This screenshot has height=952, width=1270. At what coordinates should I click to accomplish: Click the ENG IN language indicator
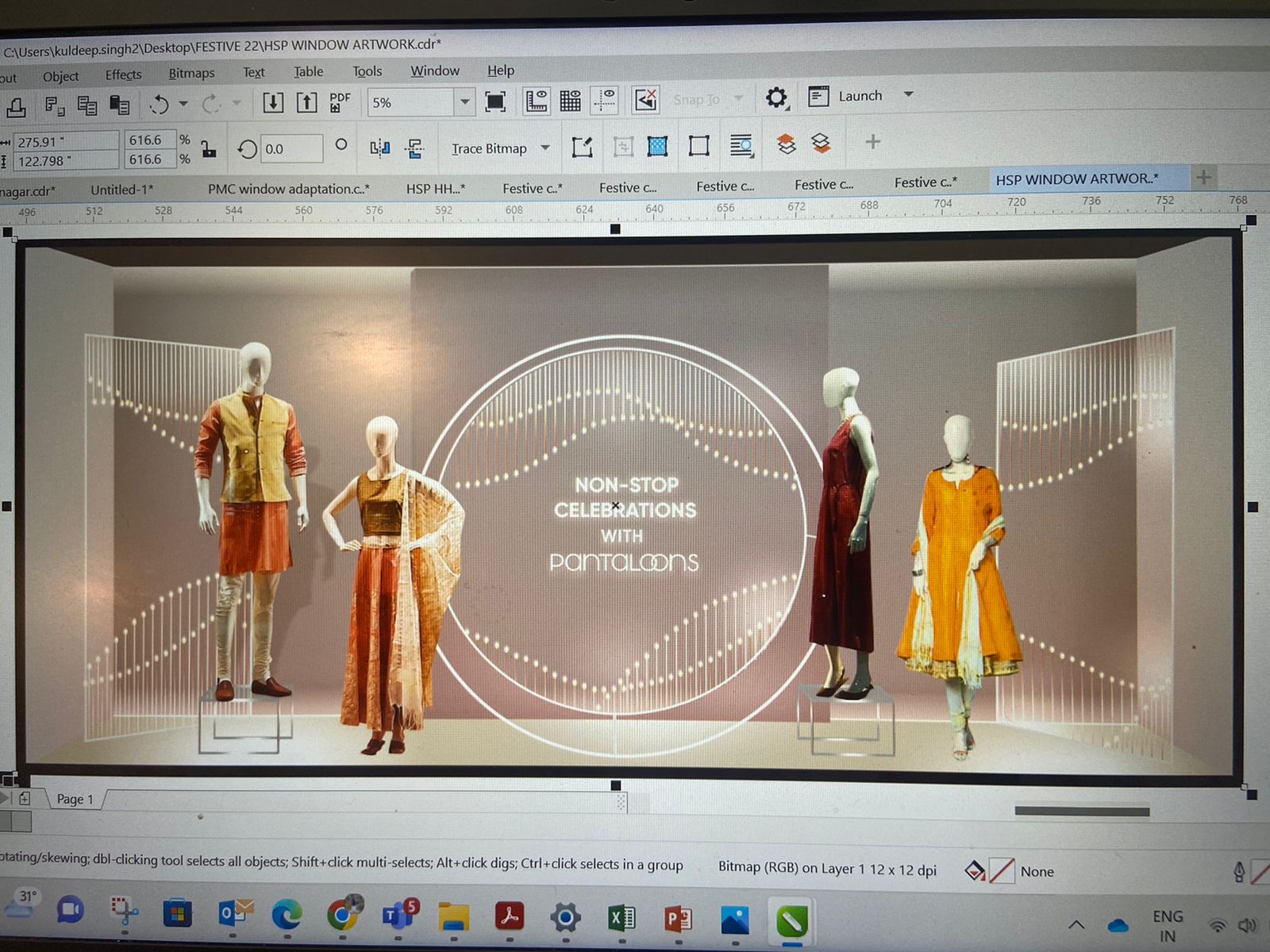(x=1168, y=926)
